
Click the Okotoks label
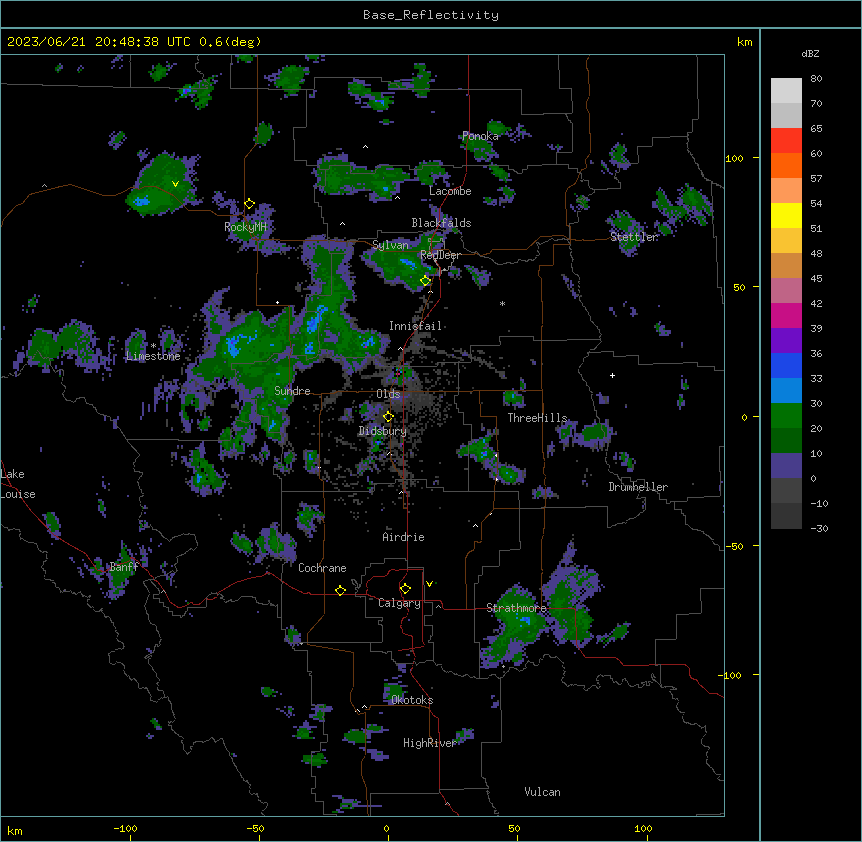point(412,700)
